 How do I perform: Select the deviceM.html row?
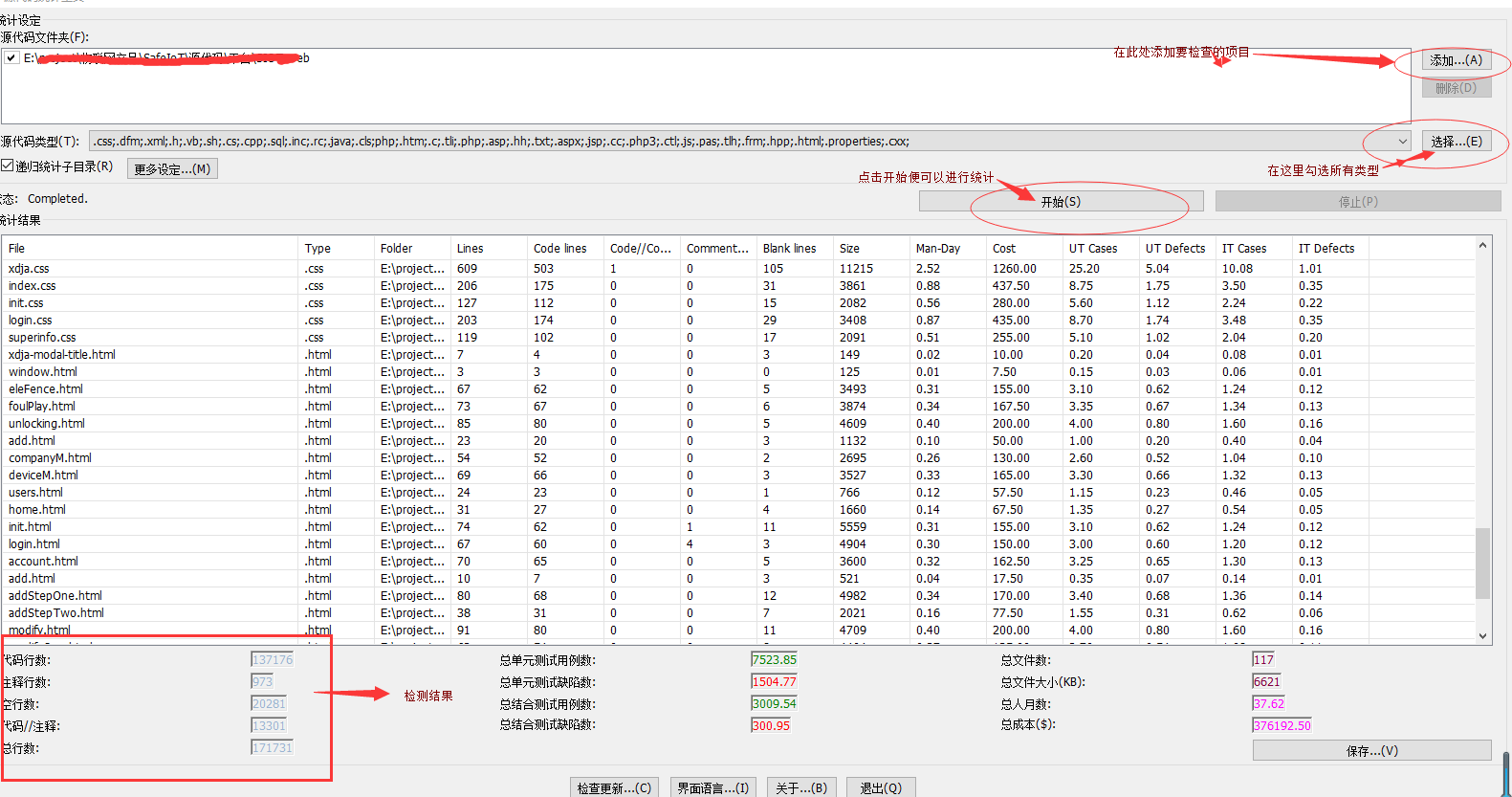coord(737,476)
